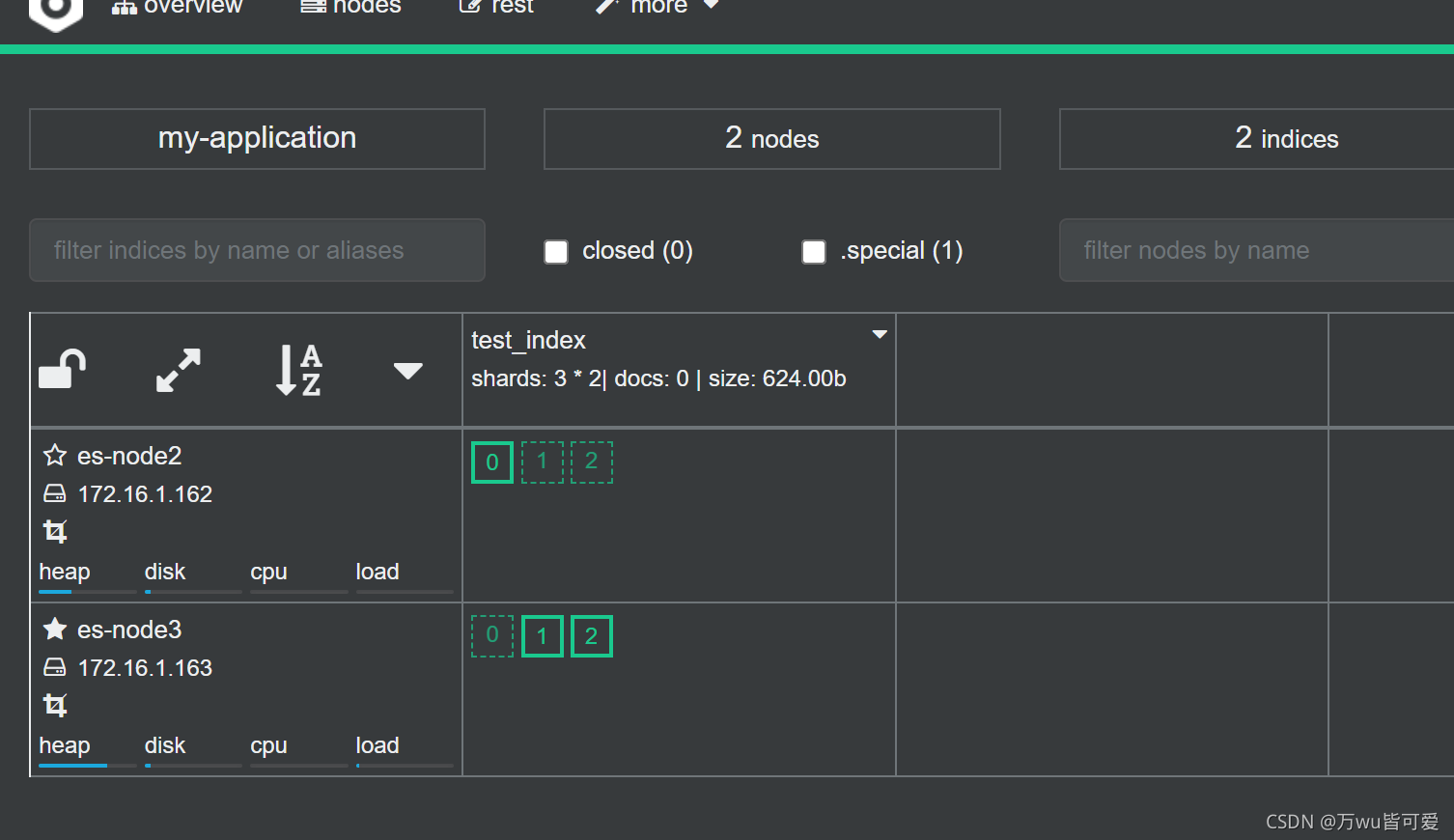Toggle the closed (0) checkbox
Viewport: 1454px width, 840px height.
[556, 252]
